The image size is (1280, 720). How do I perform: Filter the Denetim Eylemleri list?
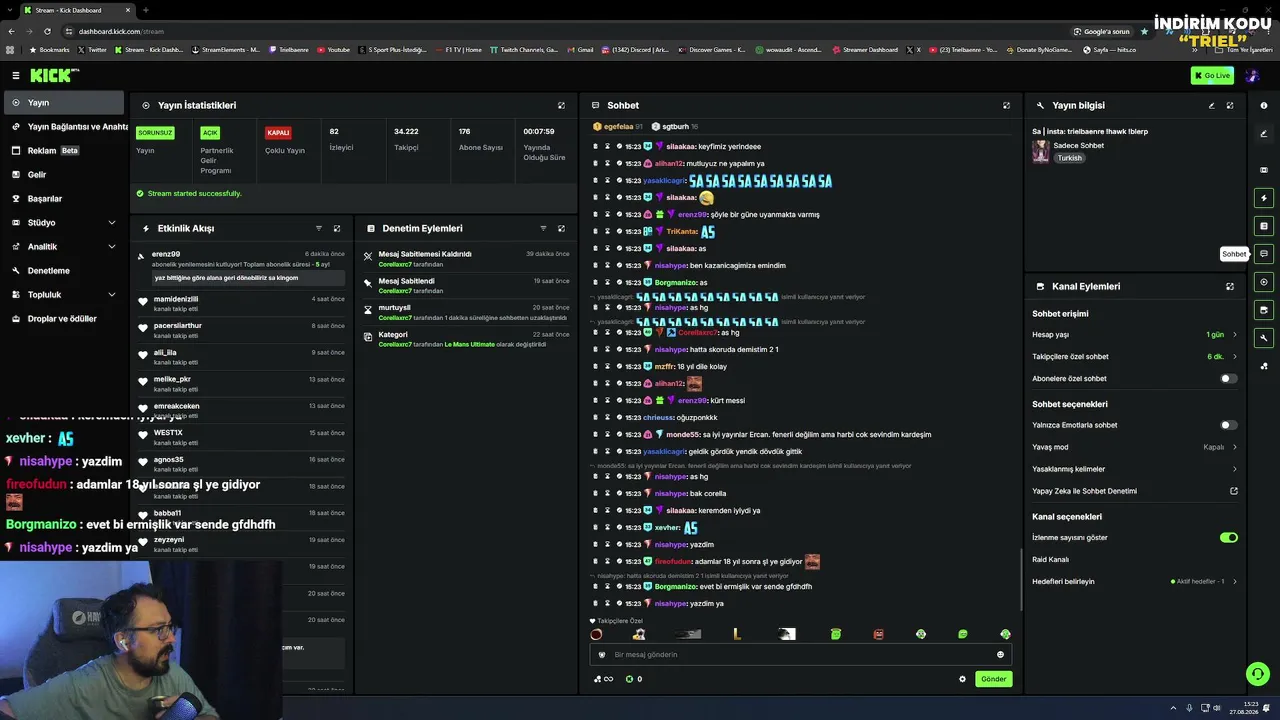543,228
